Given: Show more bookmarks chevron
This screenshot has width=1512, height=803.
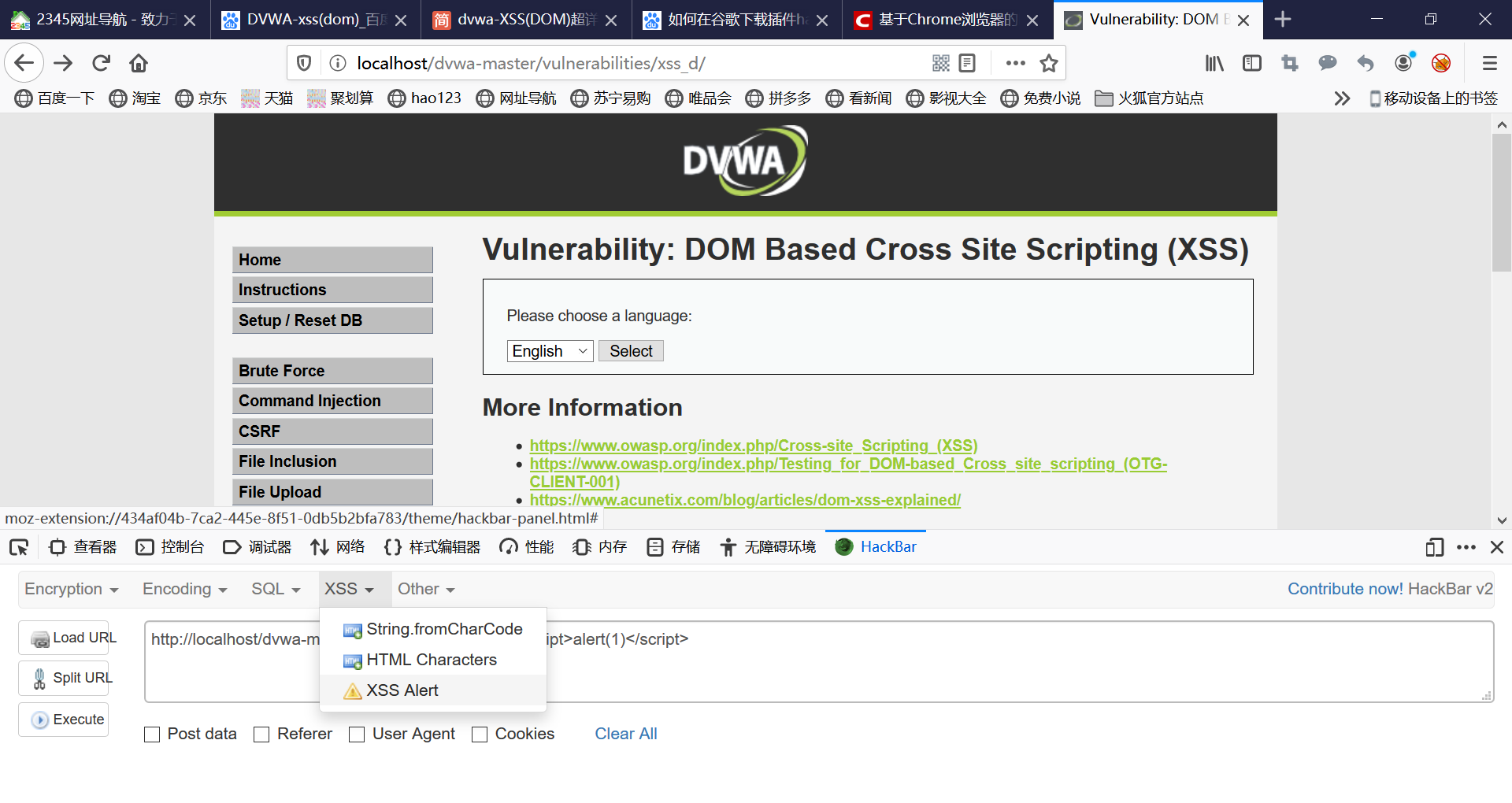Looking at the screenshot, I should [1342, 98].
